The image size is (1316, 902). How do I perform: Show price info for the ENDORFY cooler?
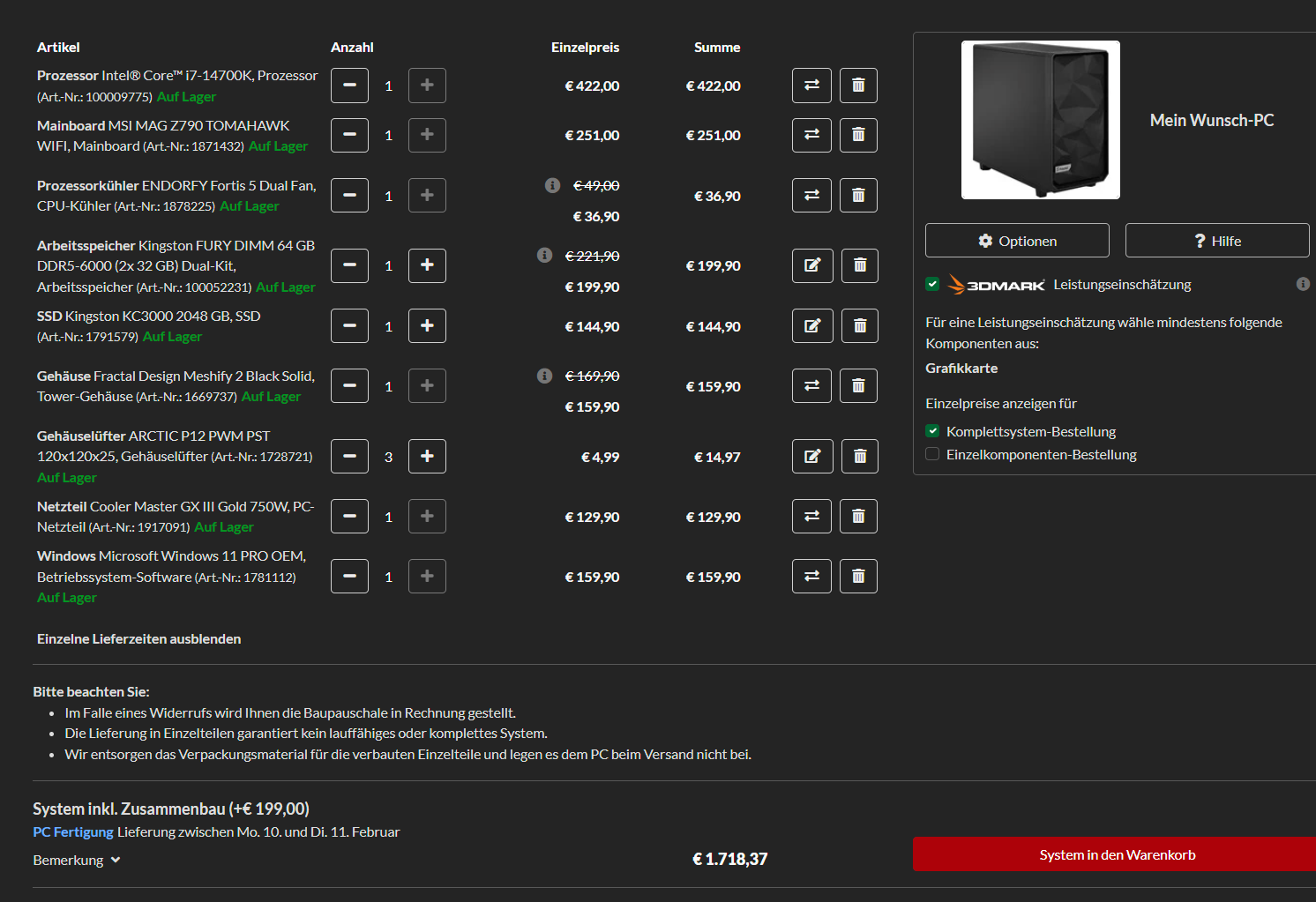tap(552, 185)
